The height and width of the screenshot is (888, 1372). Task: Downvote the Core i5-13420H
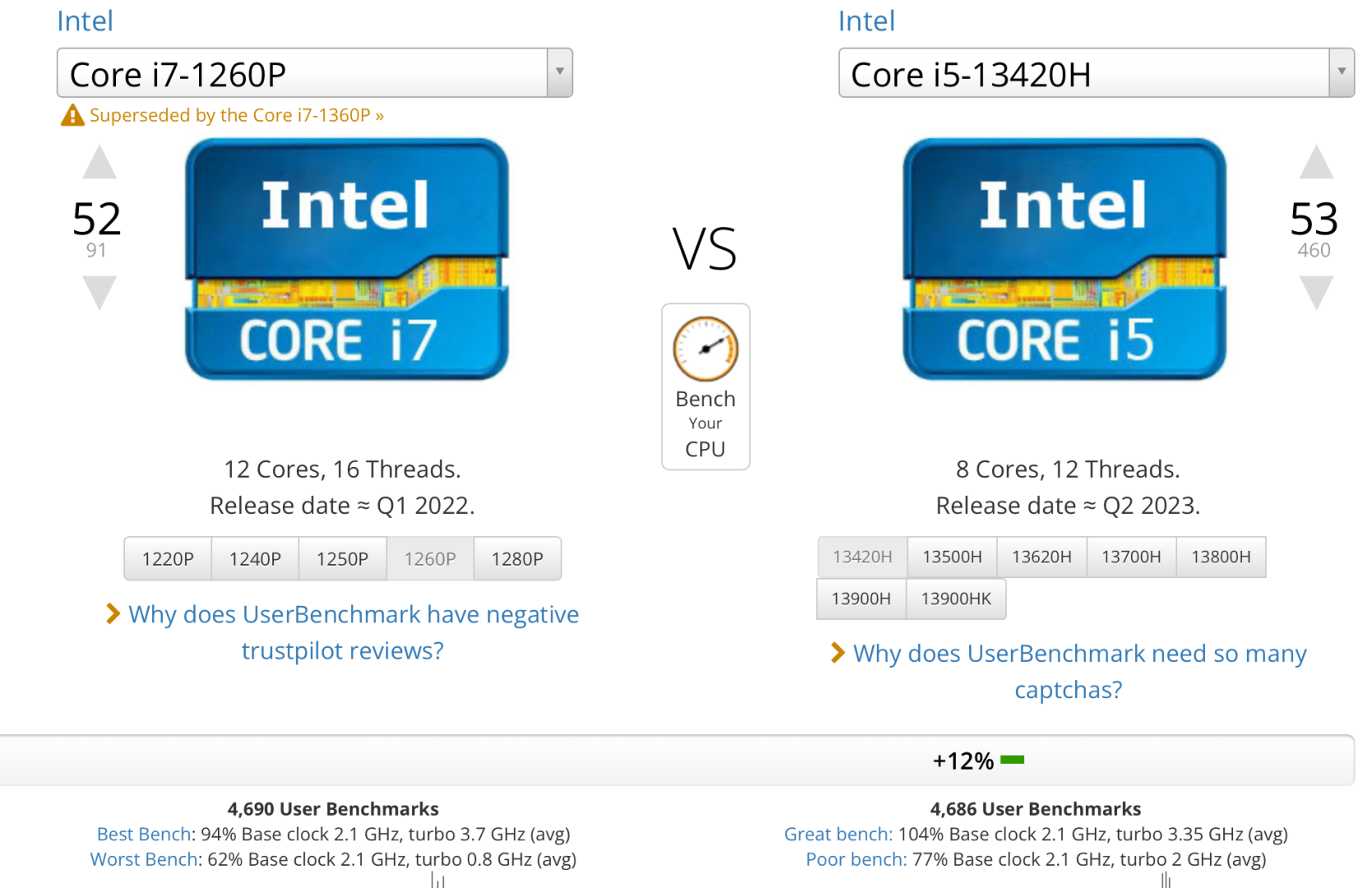(1316, 292)
